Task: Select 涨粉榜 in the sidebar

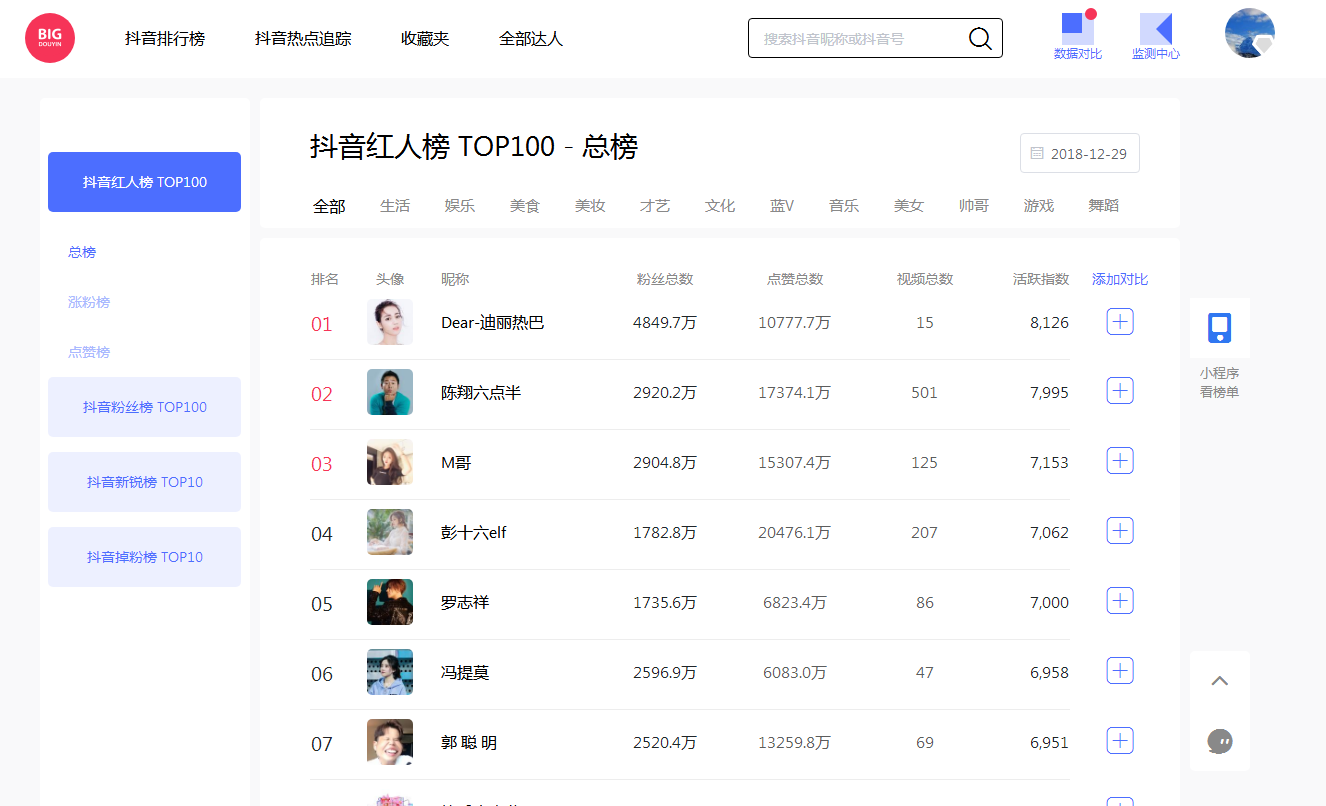Action: pos(89,302)
